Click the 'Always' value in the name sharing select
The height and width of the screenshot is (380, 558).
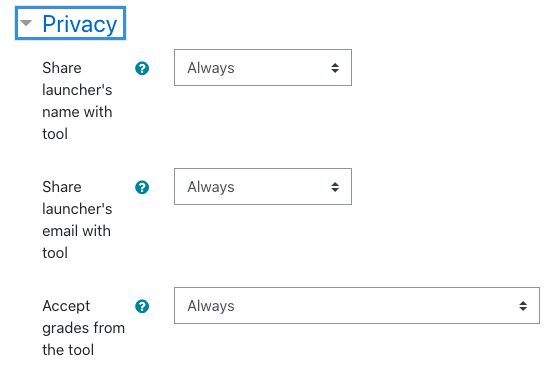pos(211,68)
